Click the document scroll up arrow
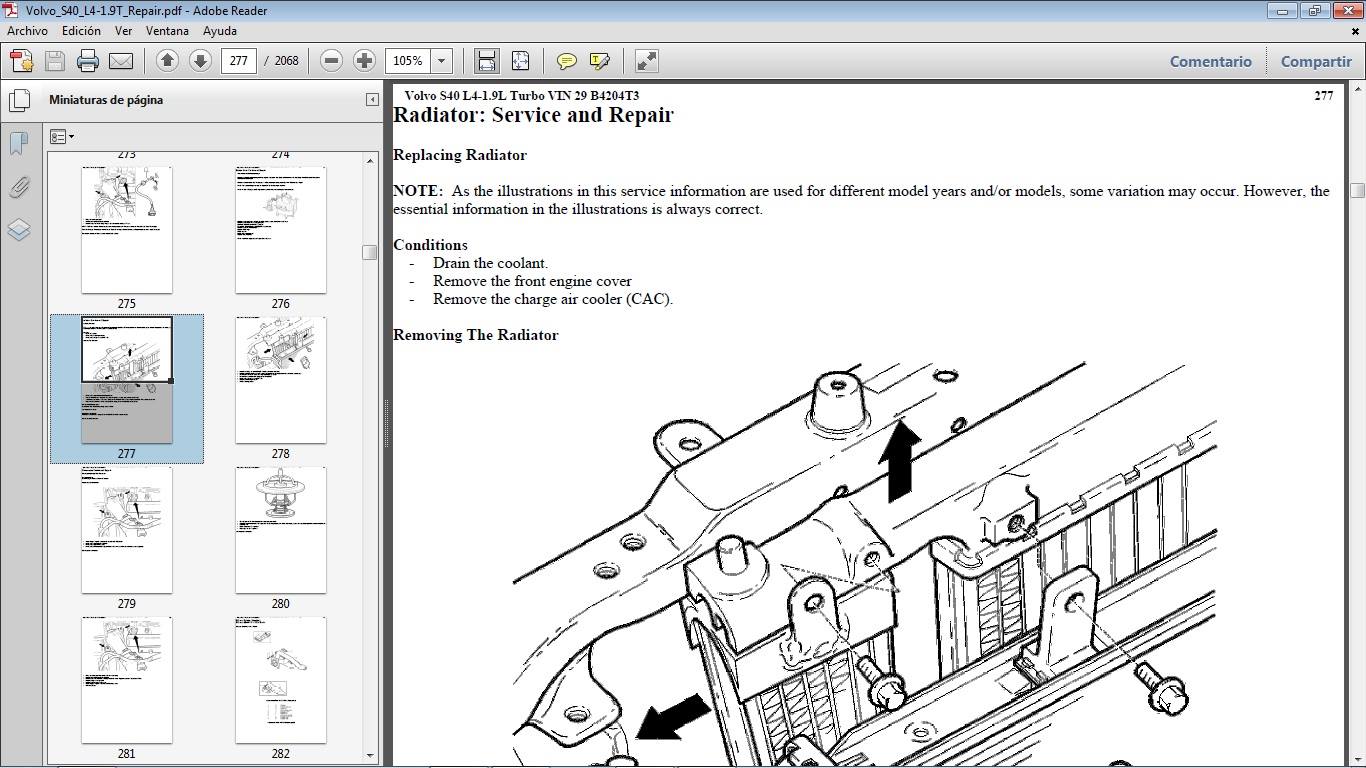The height and width of the screenshot is (768, 1366). [x=1357, y=90]
